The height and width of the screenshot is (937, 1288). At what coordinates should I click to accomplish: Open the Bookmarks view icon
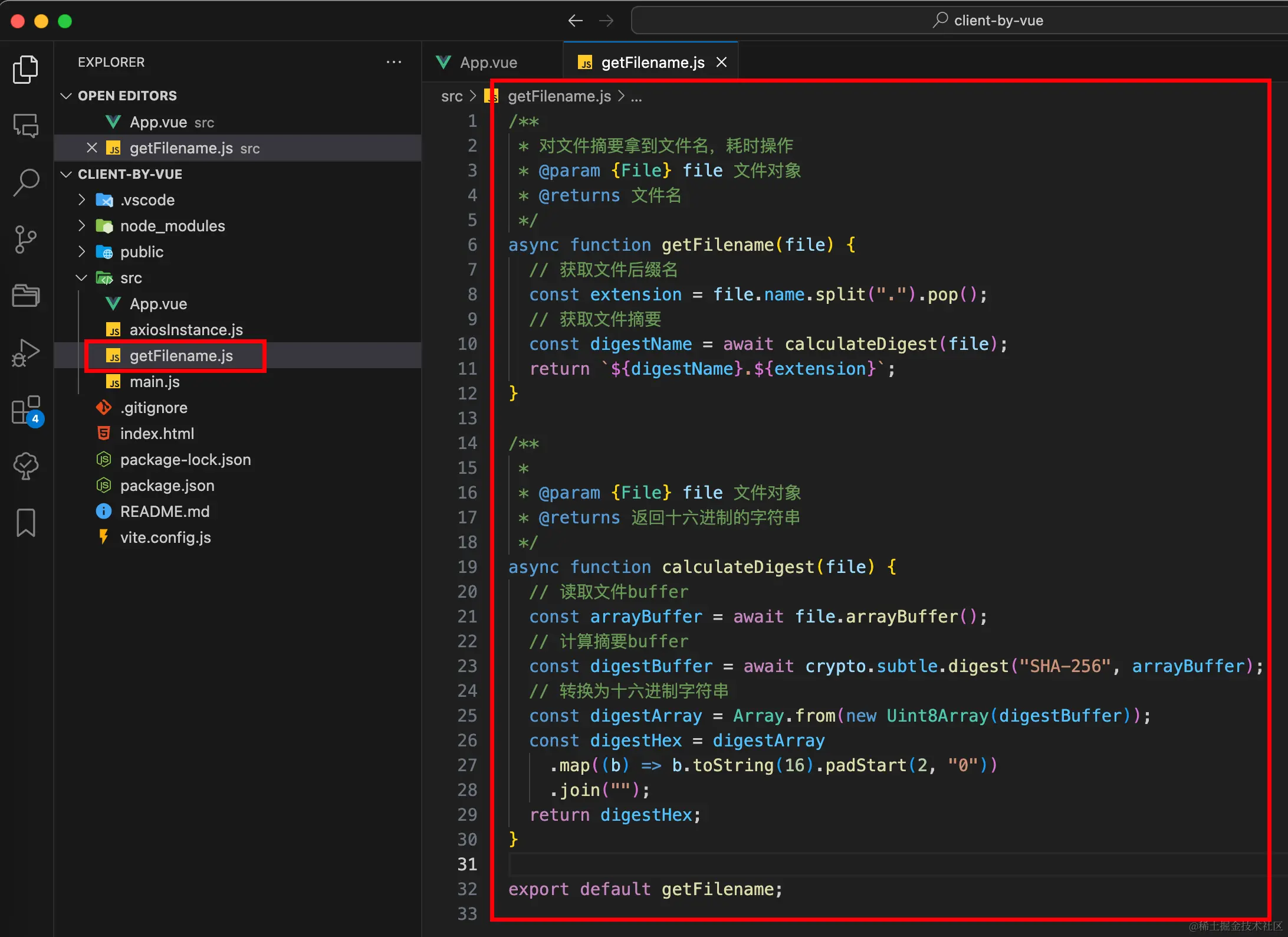[x=26, y=523]
